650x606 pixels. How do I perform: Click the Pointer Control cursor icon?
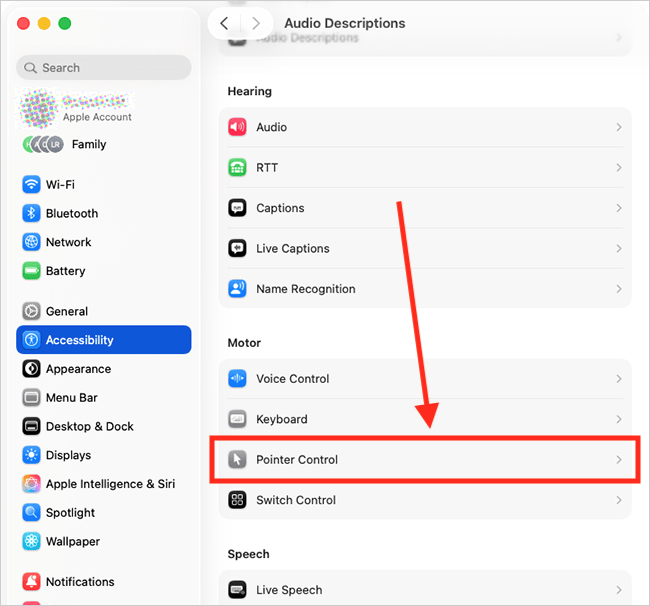coord(237,460)
